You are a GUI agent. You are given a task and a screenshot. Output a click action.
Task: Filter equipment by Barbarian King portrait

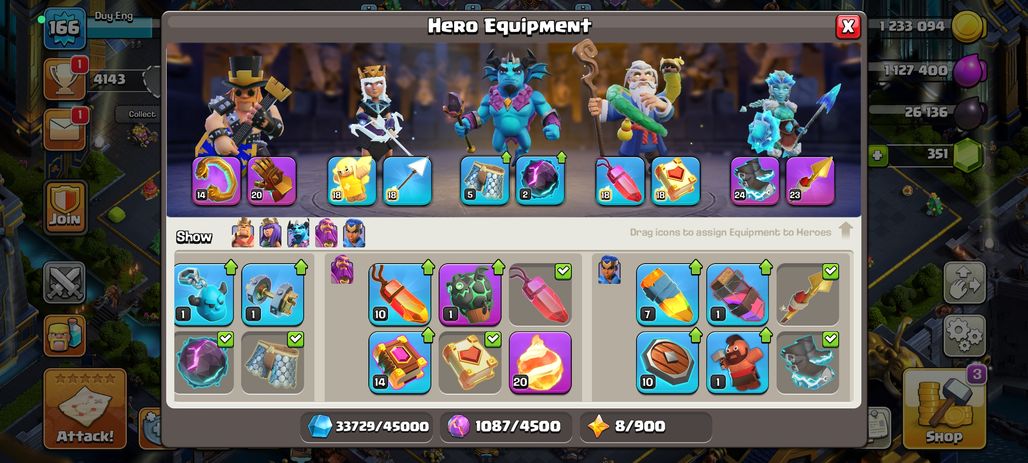click(243, 233)
